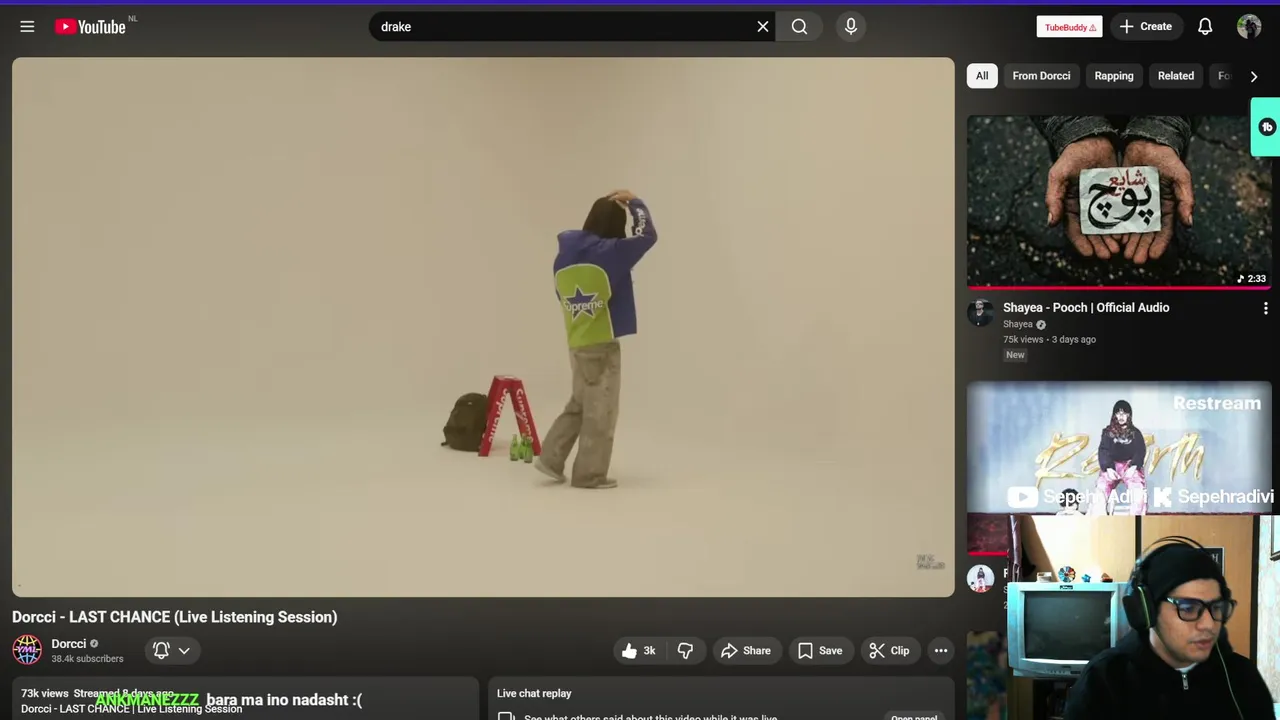Image resolution: width=1280 pixels, height=720 pixels.
Task: Open the Shayea channel name link
Action: click(x=1018, y=324)
